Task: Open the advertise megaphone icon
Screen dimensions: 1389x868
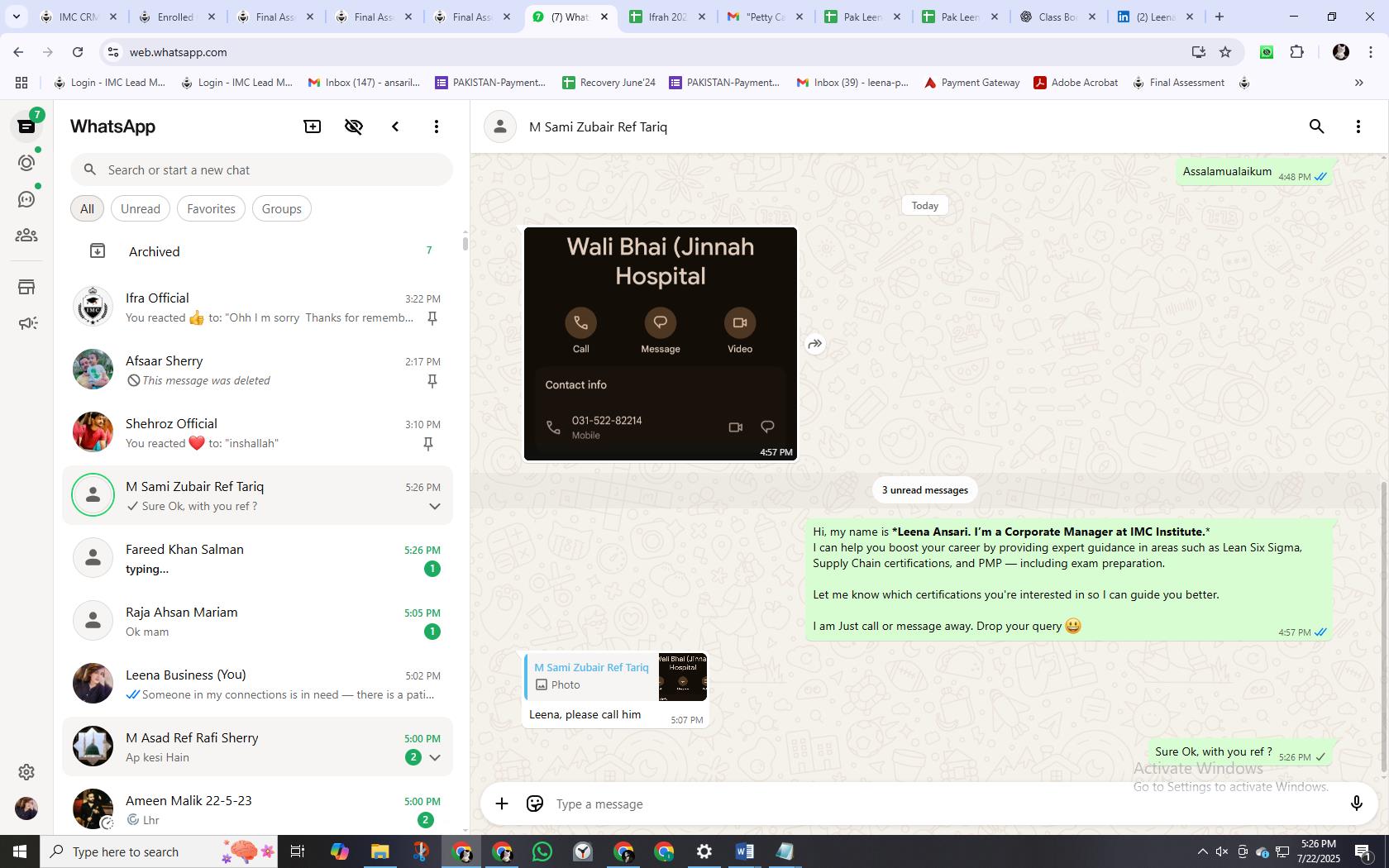Action: coord(26,323)
